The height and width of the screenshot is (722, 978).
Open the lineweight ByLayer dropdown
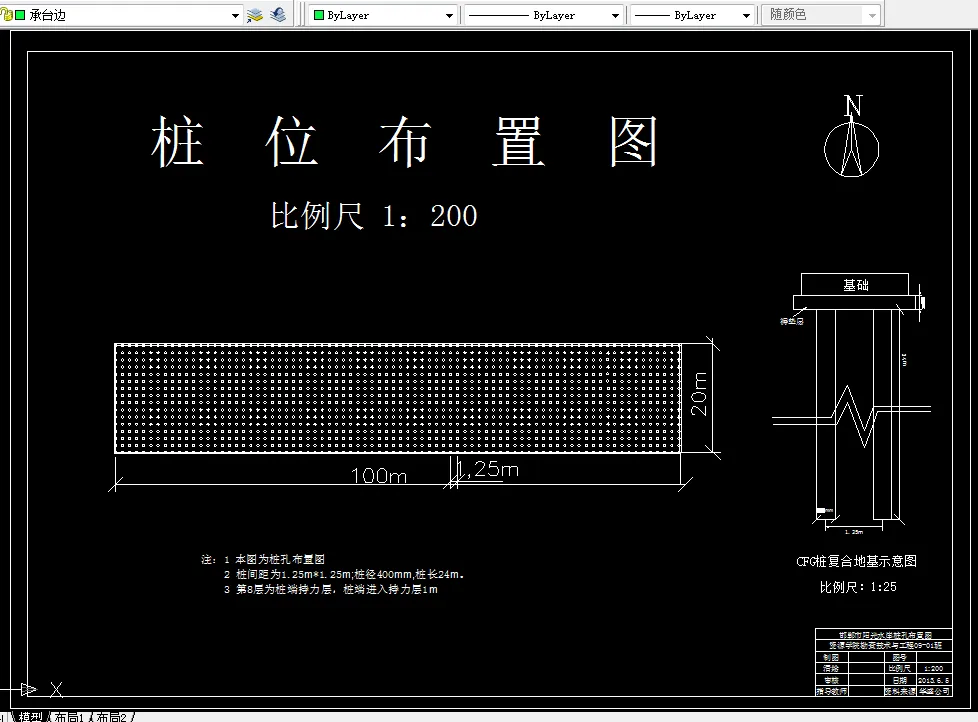point(748,15)
